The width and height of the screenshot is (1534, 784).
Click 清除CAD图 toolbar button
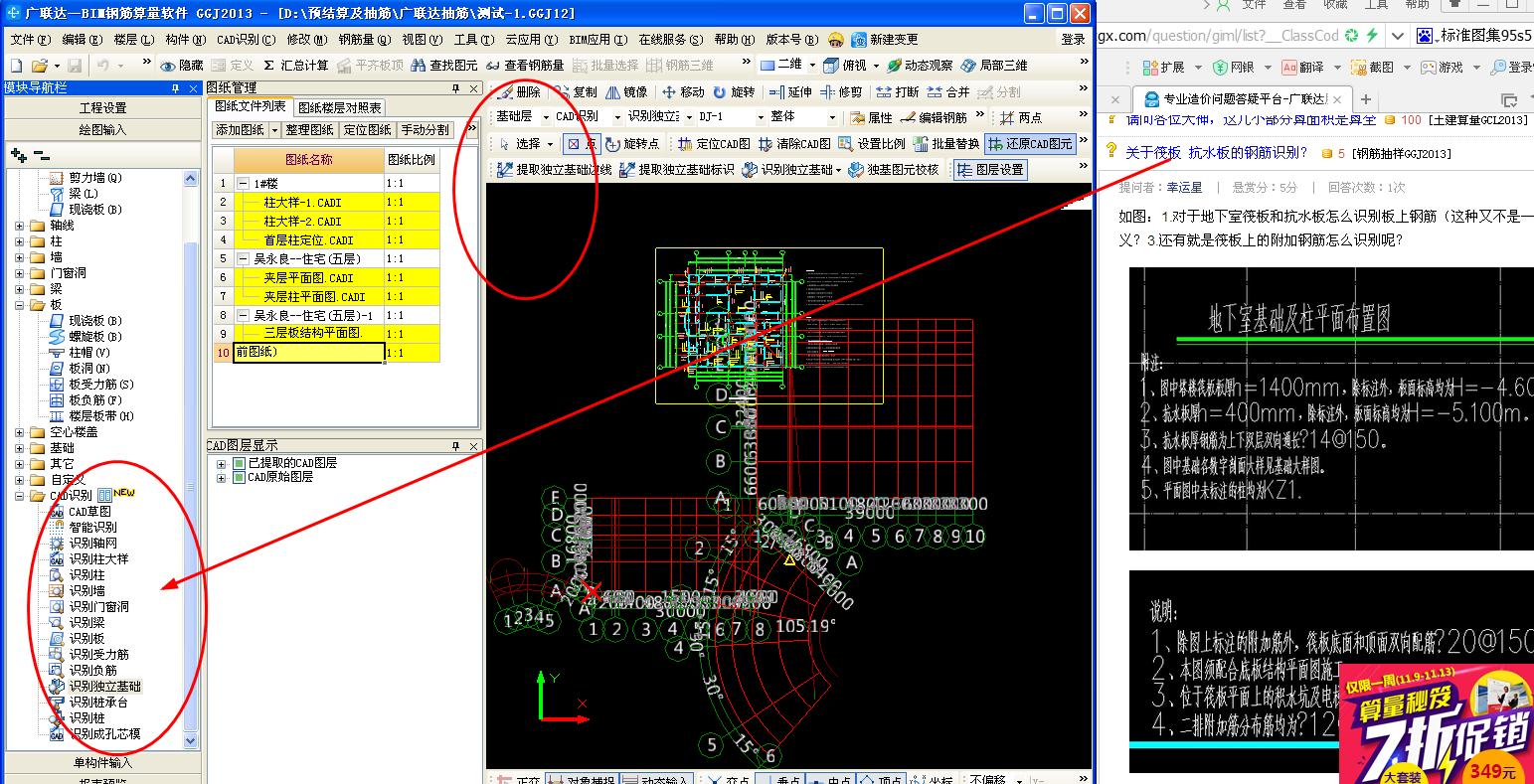(794, 143)
